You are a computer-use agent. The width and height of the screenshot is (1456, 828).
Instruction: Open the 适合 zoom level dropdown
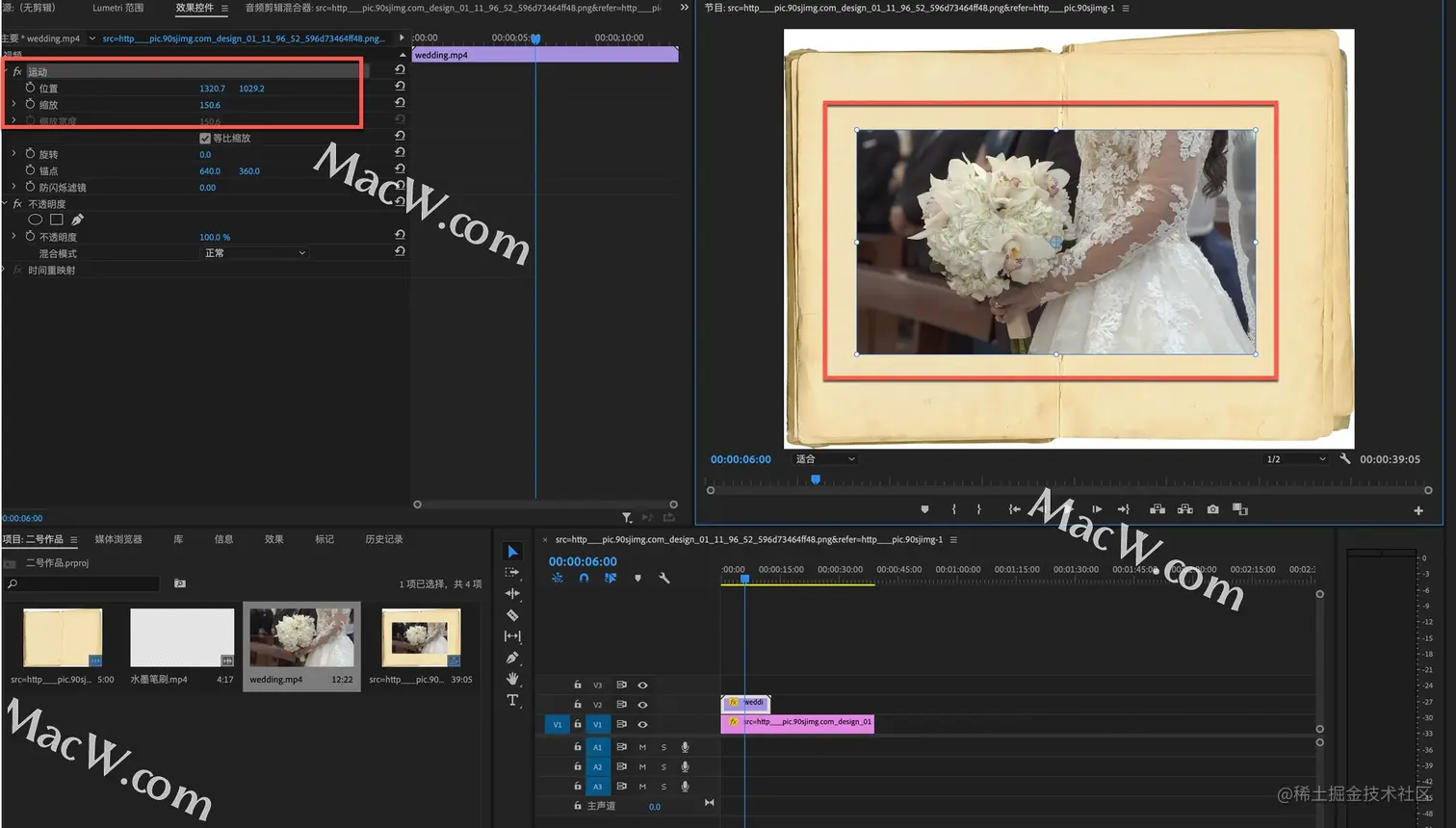(825, 459)
